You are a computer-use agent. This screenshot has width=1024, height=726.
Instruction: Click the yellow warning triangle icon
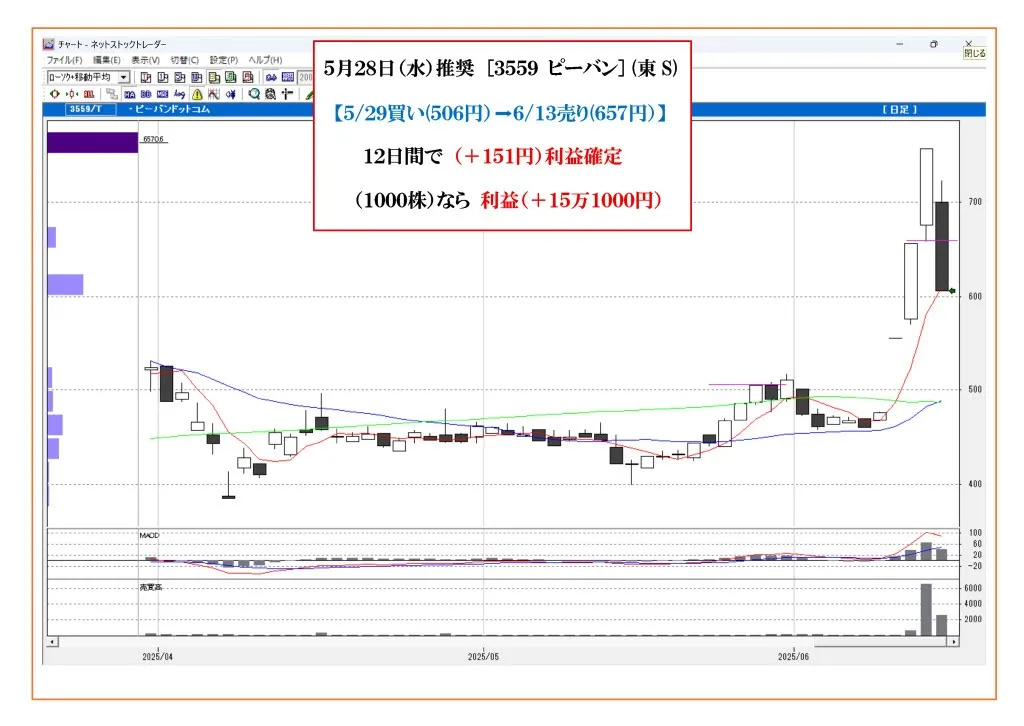[x=197, y=95]
